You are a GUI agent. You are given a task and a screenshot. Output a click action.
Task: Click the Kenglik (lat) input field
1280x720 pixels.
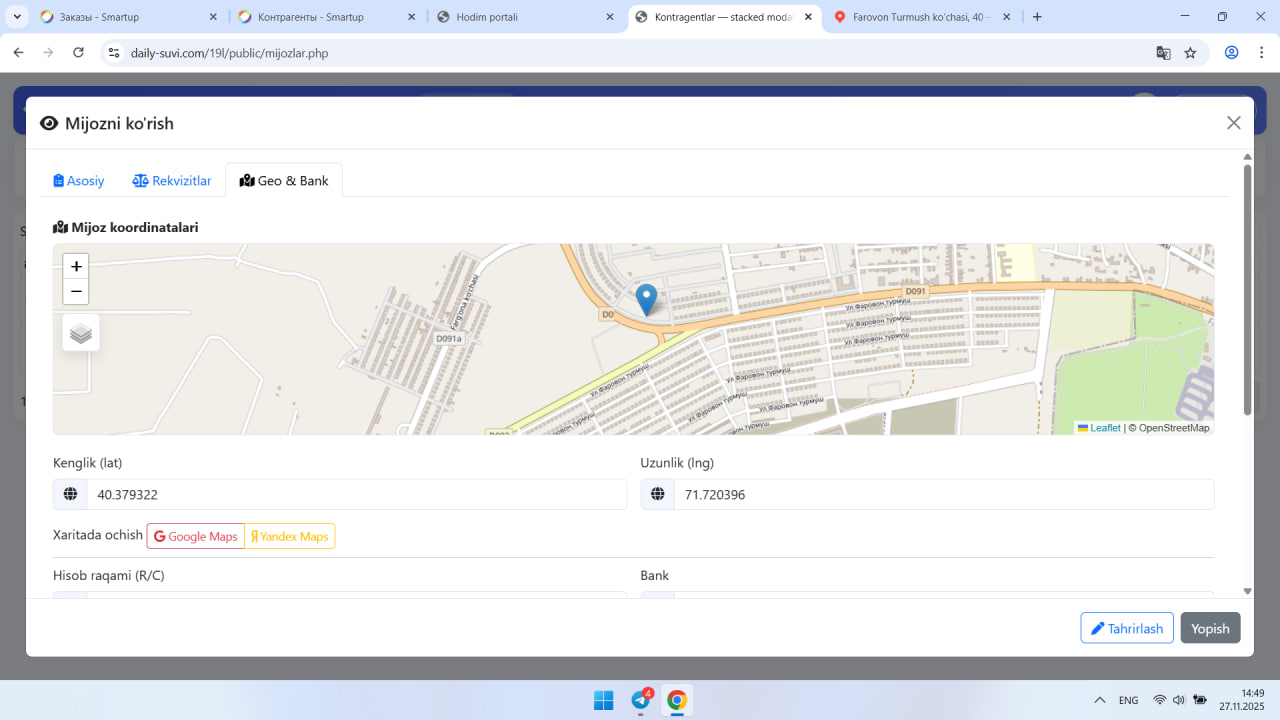(x=357, y=494)
